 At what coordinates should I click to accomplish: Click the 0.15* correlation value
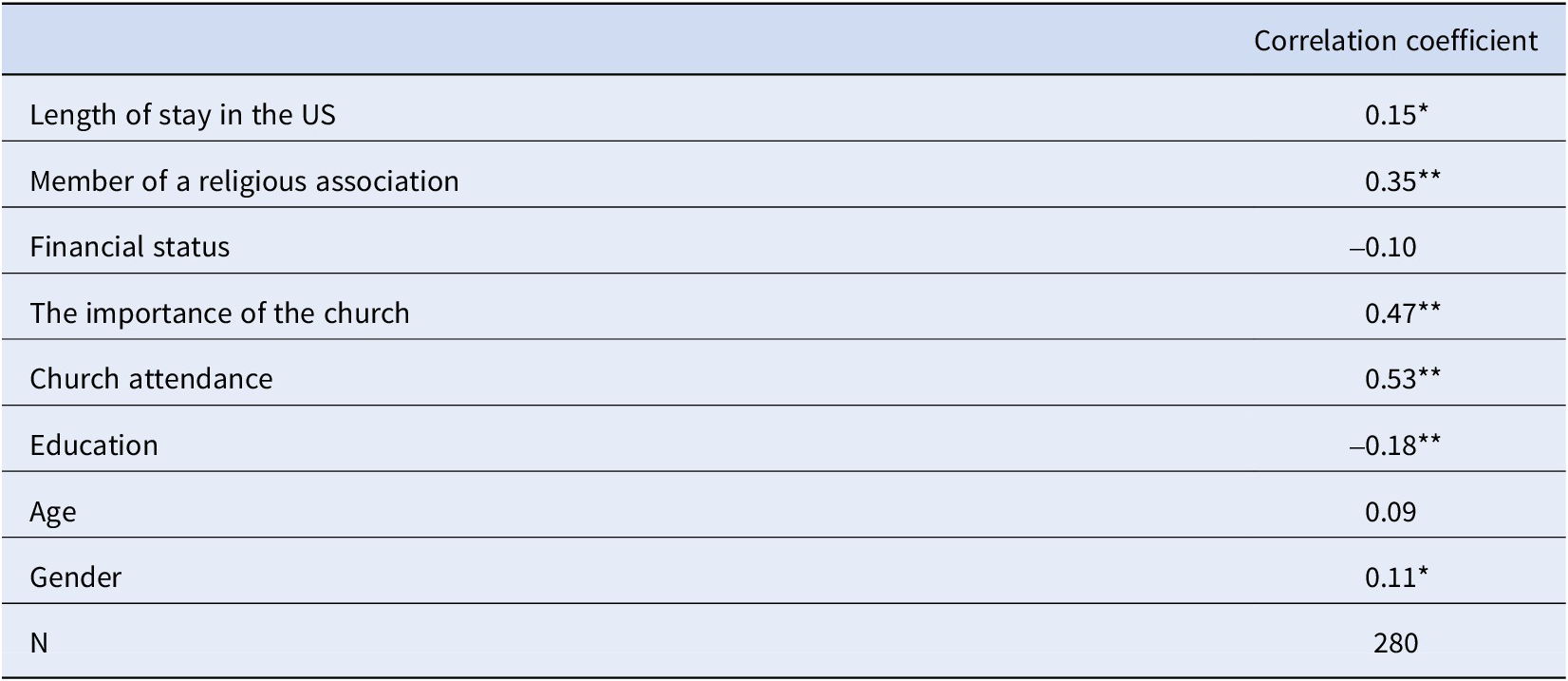point(1396,115)
